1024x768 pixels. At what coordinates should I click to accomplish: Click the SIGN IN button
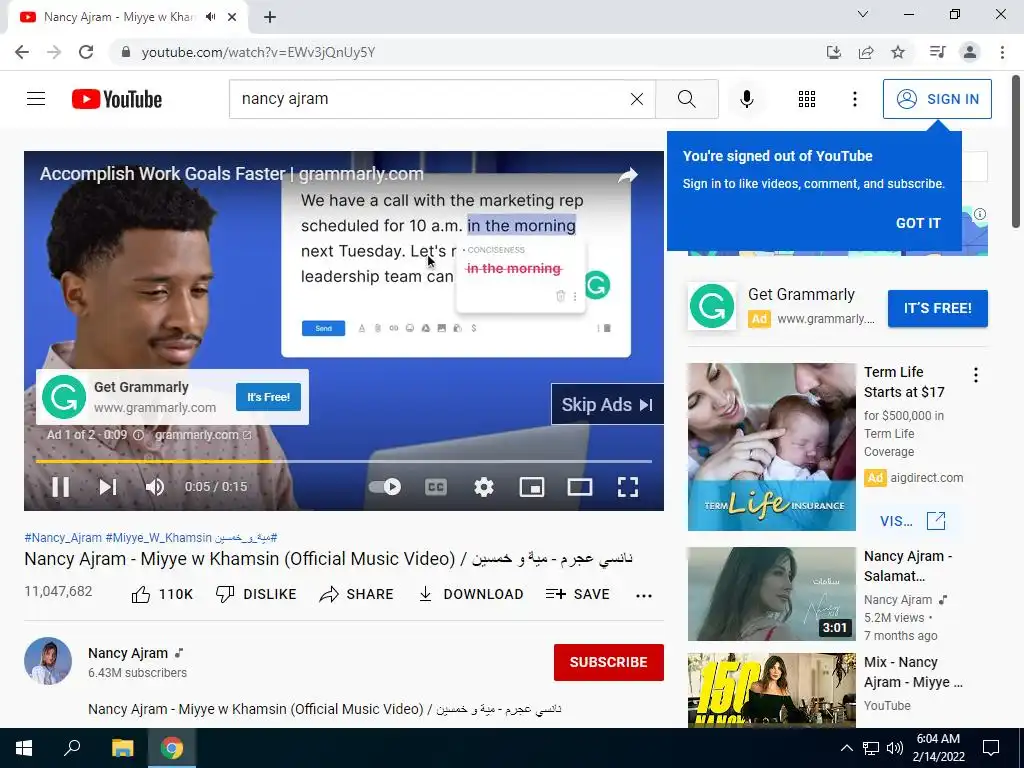tap(937, 99)
